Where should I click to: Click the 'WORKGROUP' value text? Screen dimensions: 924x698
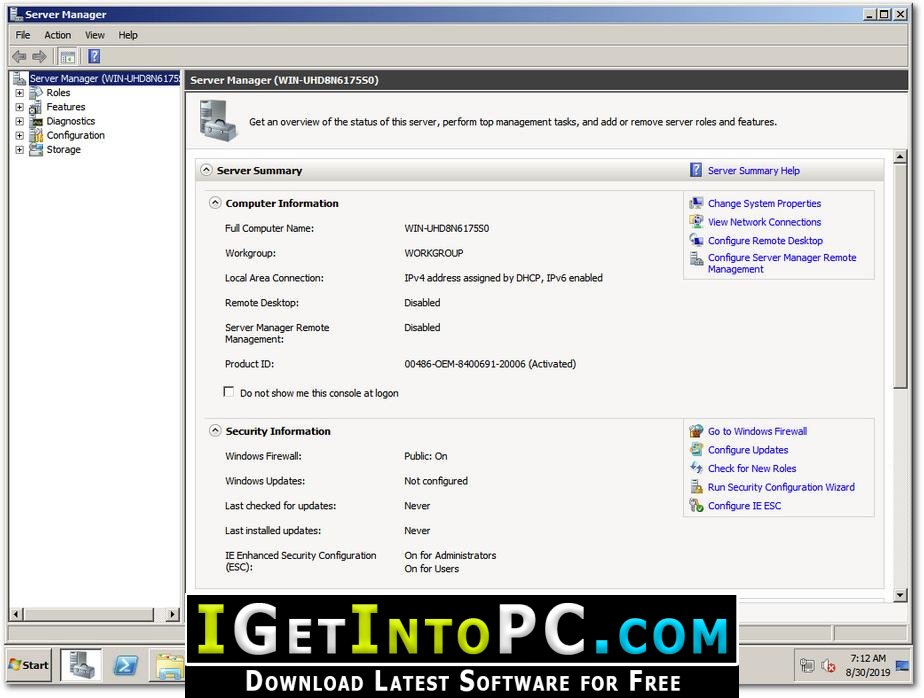(434, 253)
